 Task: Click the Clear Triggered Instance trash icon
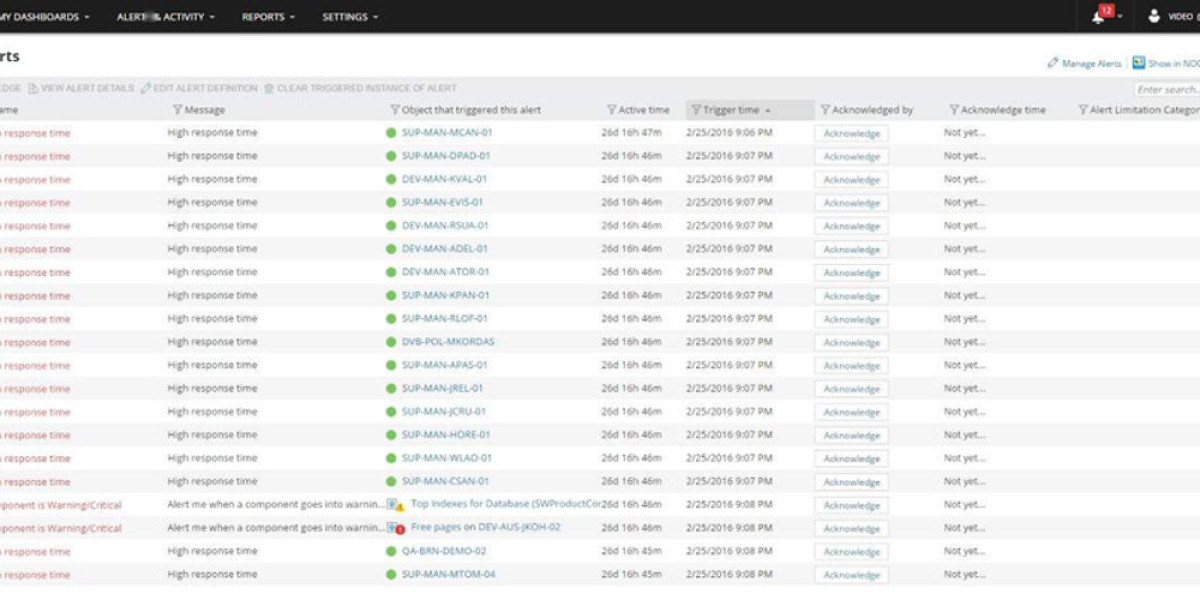click(267, 88)
